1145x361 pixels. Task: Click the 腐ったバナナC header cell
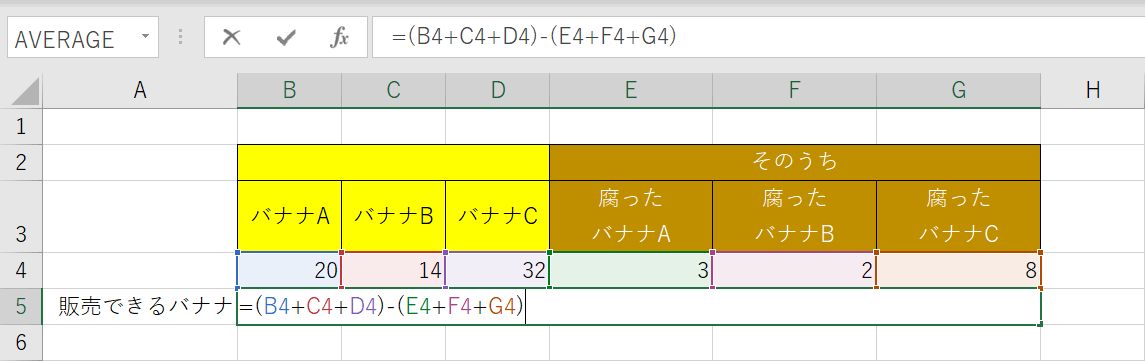[x=959, y=216]
